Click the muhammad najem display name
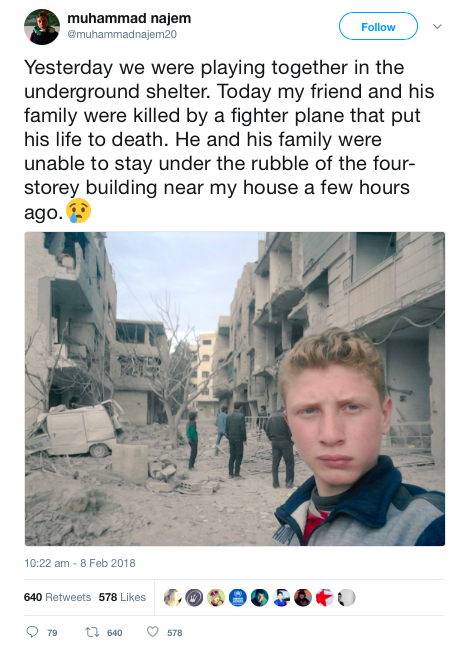Viewport: 470px width, 654px height. (129, 18)
